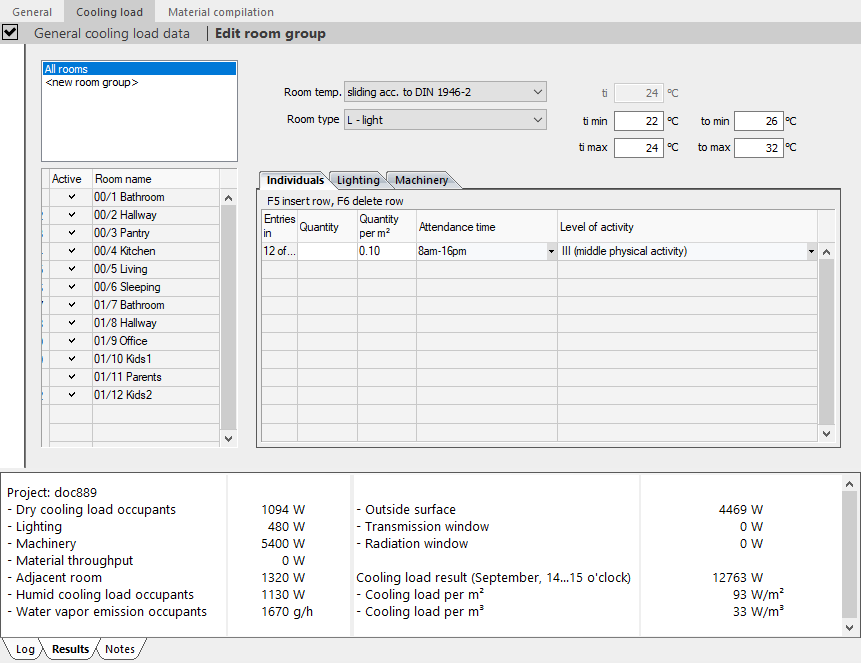Image resolution: width=861 pixels, height=663 pixels.
Task: Click the results panel scroll down arrow
Action: coord(849,627)
